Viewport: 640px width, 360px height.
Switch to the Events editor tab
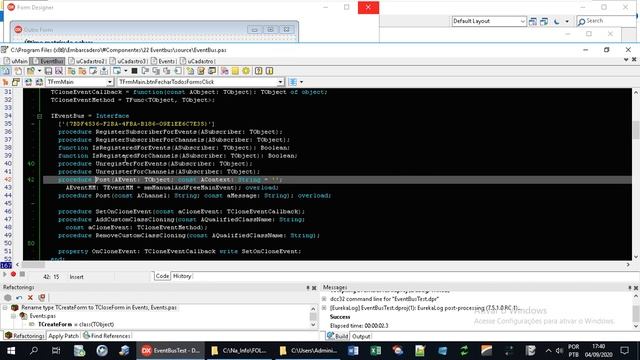point(164,61)
